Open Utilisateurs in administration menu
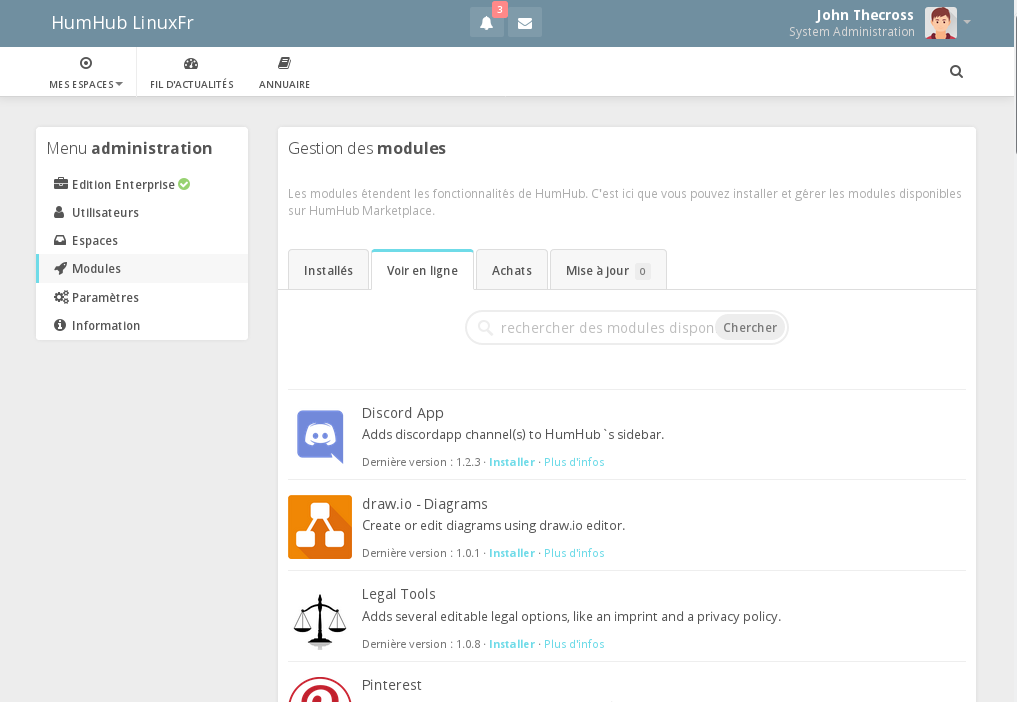 coord(105,213)
